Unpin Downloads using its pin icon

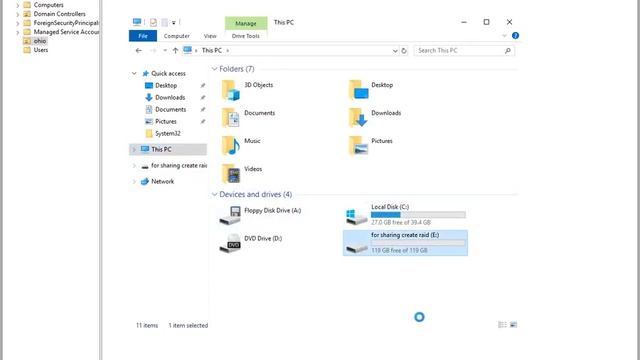[203, 98]
